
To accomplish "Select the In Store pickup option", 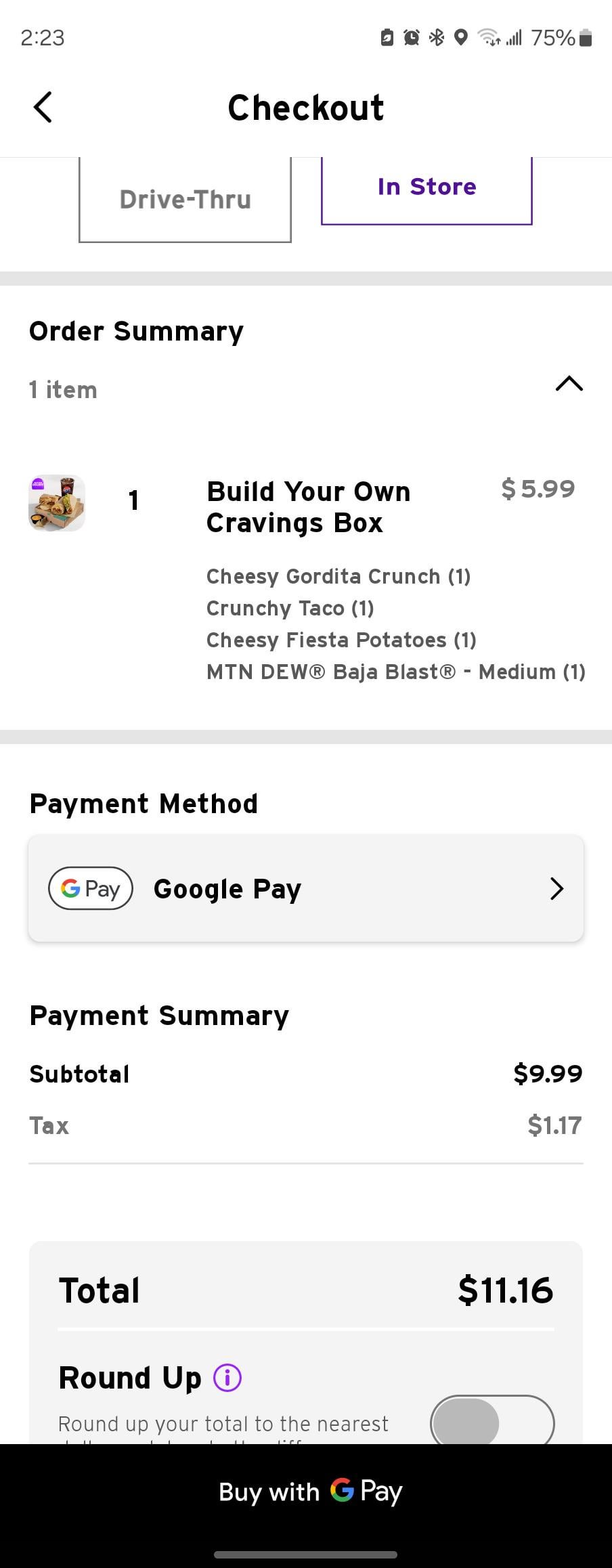I will pyautogui.click(x=427, y=188).
